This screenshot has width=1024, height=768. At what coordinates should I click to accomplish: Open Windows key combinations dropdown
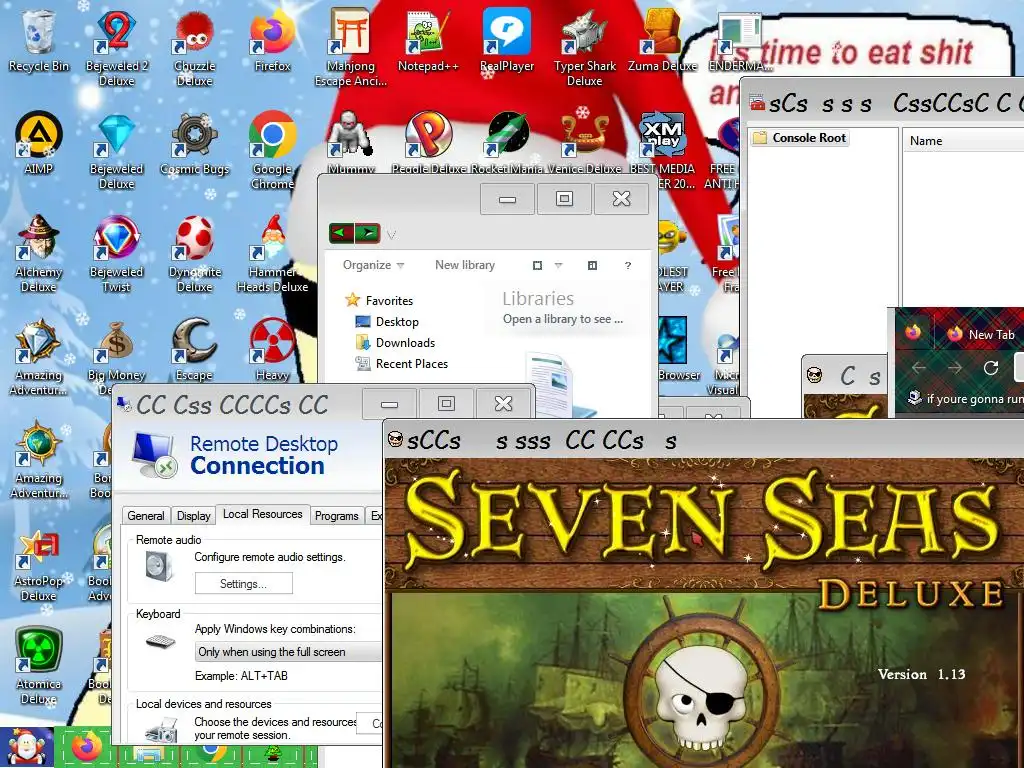[x=288, y=652]
